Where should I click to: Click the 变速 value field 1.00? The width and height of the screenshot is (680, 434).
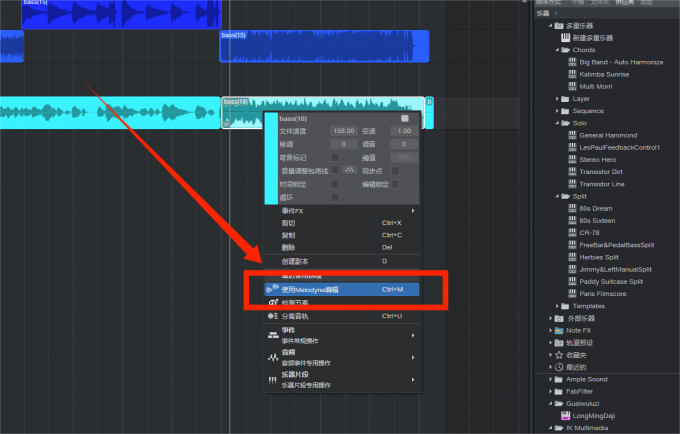coord(404,131)
